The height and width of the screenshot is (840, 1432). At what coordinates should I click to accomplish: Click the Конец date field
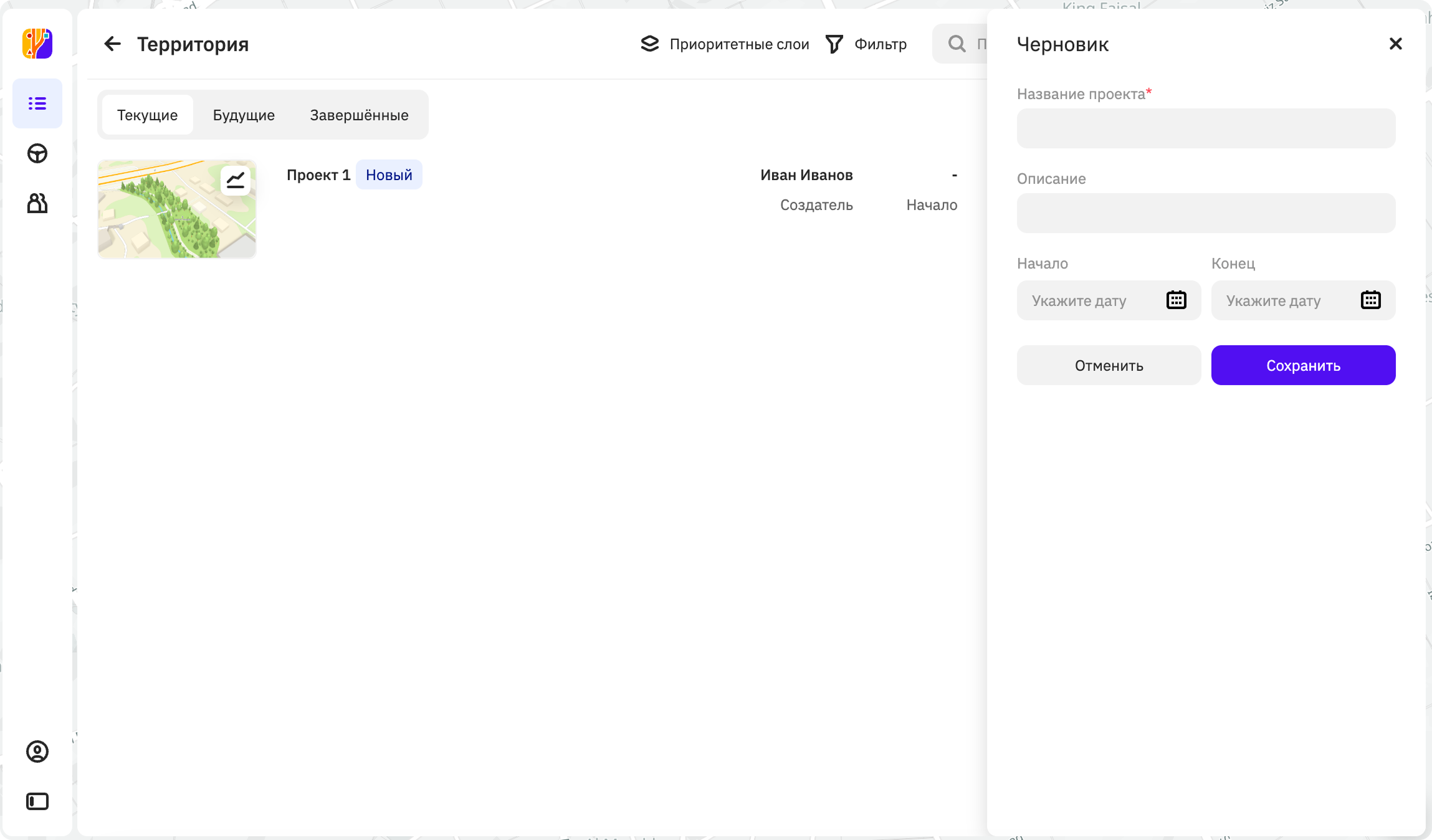(1303, 300)
